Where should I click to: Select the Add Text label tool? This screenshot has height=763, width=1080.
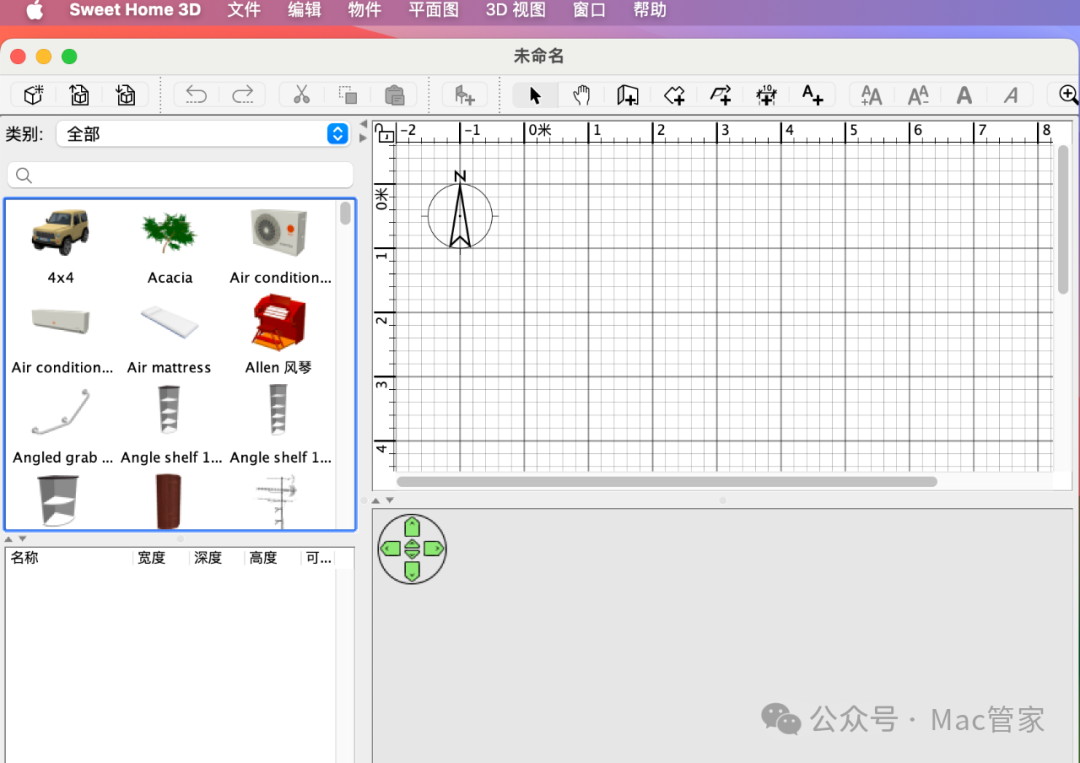[x=813, y=95]
